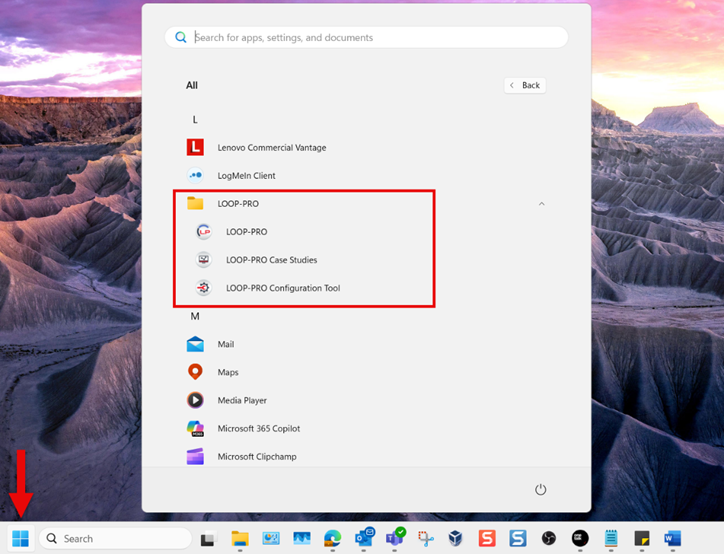The width and height of the screenshot is (724, 554).
Task: Launch Media Player
Action: pos(243,400)
